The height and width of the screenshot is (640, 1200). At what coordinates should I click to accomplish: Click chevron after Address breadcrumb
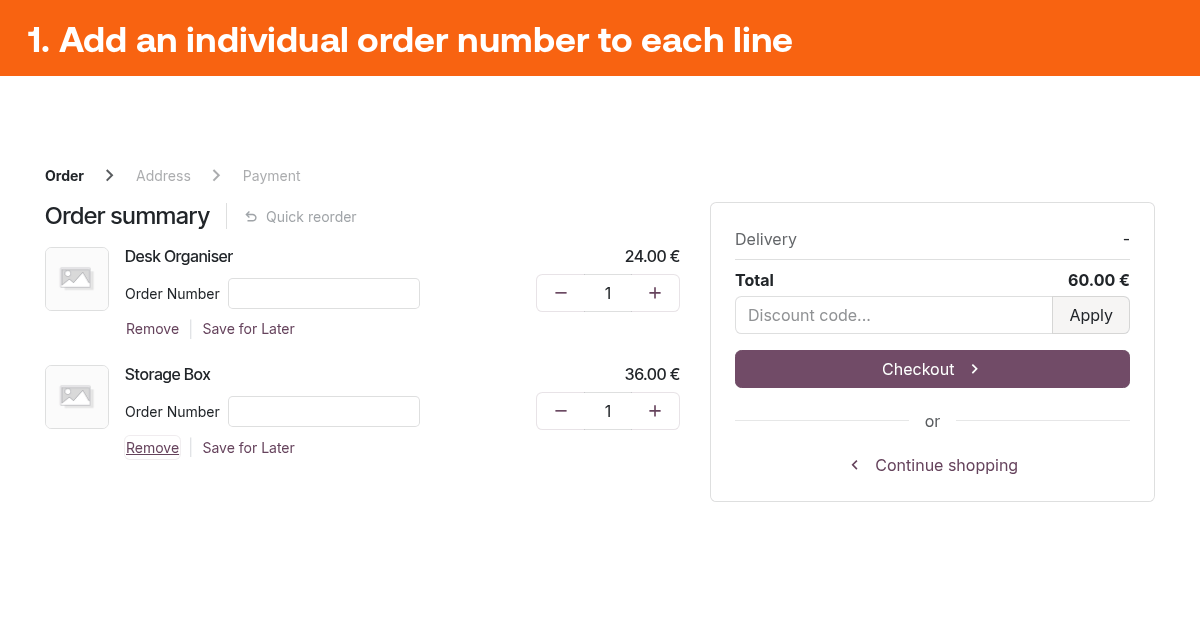[x=216, y=175]
